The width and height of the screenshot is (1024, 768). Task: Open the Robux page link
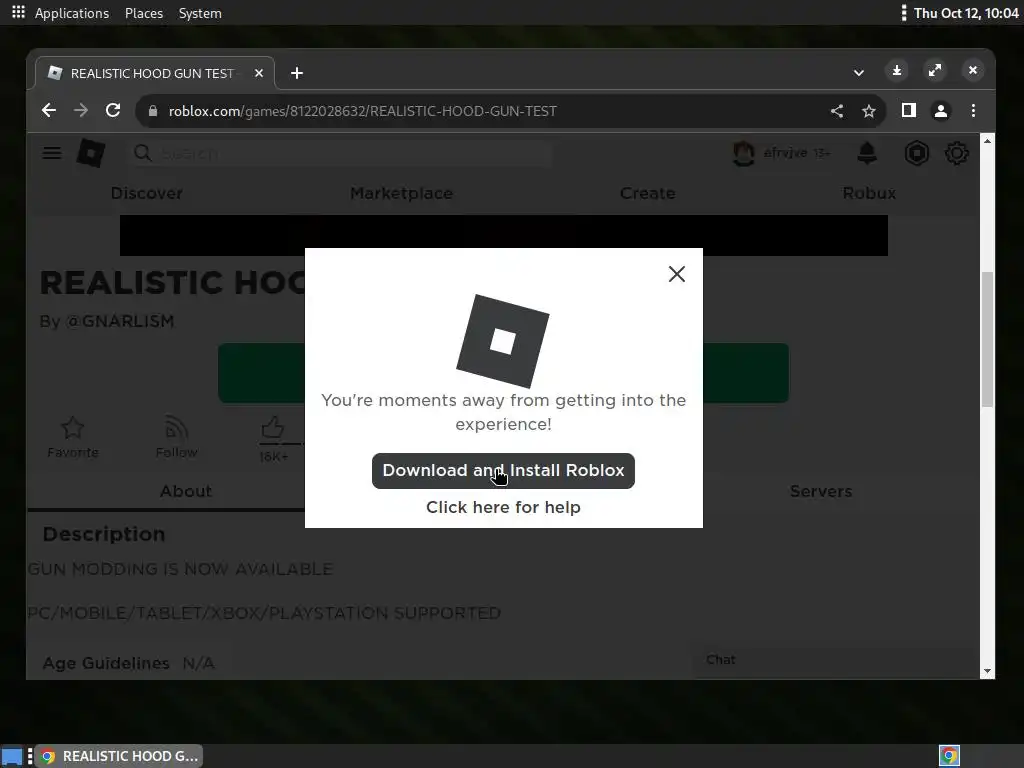tap(869, 193)
